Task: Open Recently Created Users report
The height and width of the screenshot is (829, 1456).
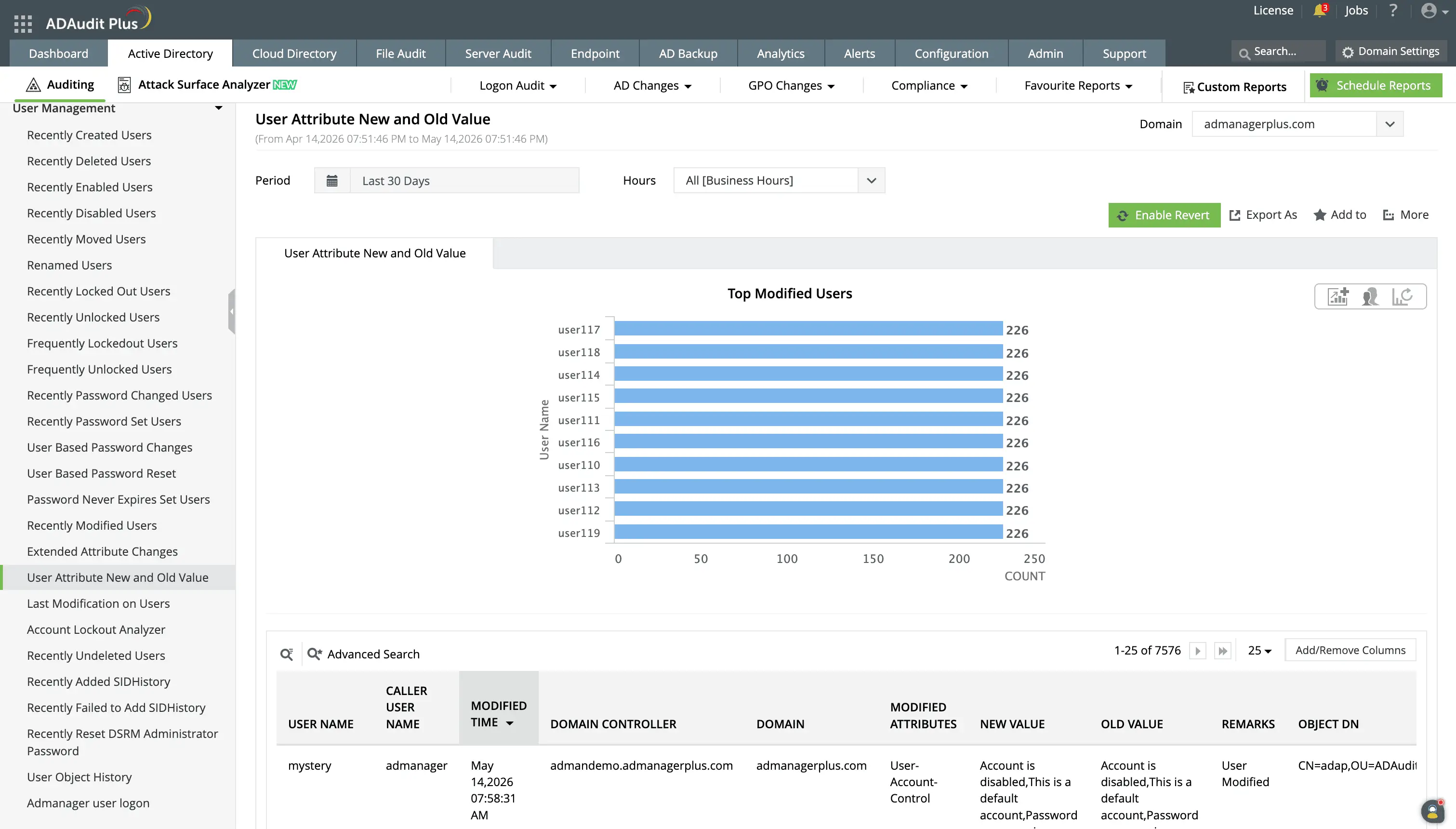Action: (x=89, y=135)
